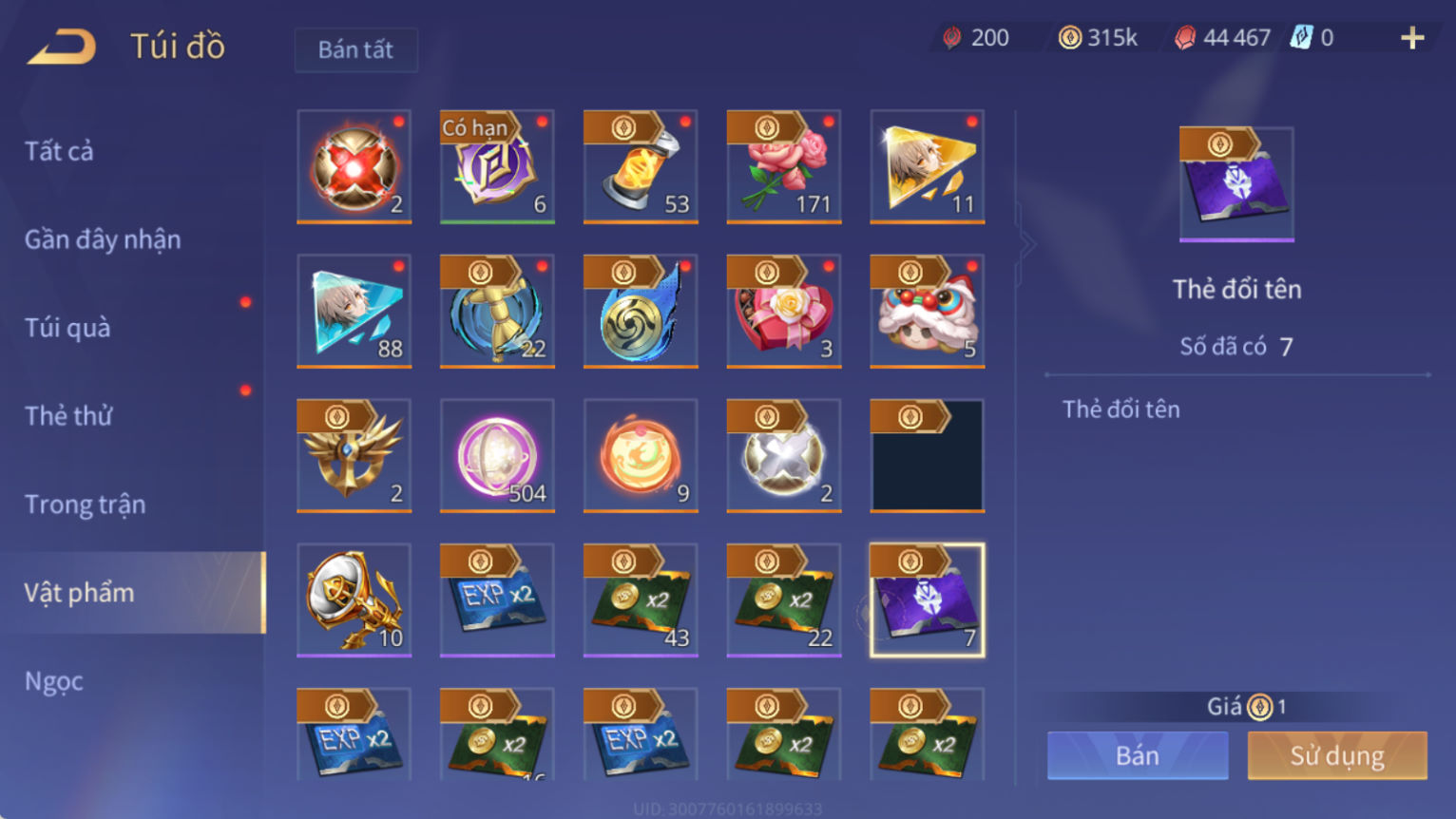1456x819 pixels.
Task: Click the blue 'Bán' button
Action: point(1138,755)
